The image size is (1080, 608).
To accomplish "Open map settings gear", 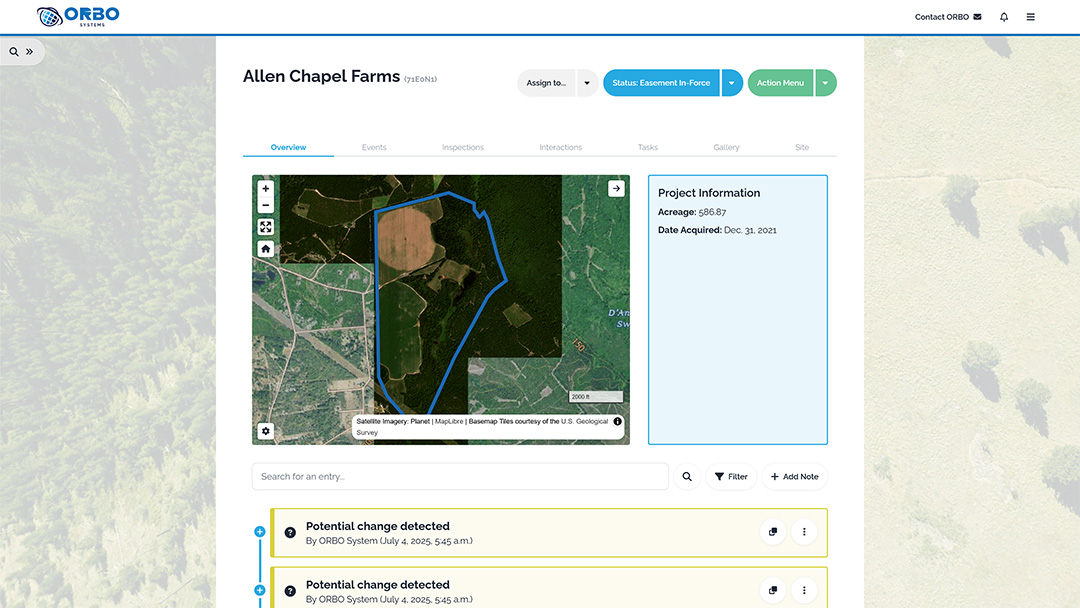I will coord(265,431).
